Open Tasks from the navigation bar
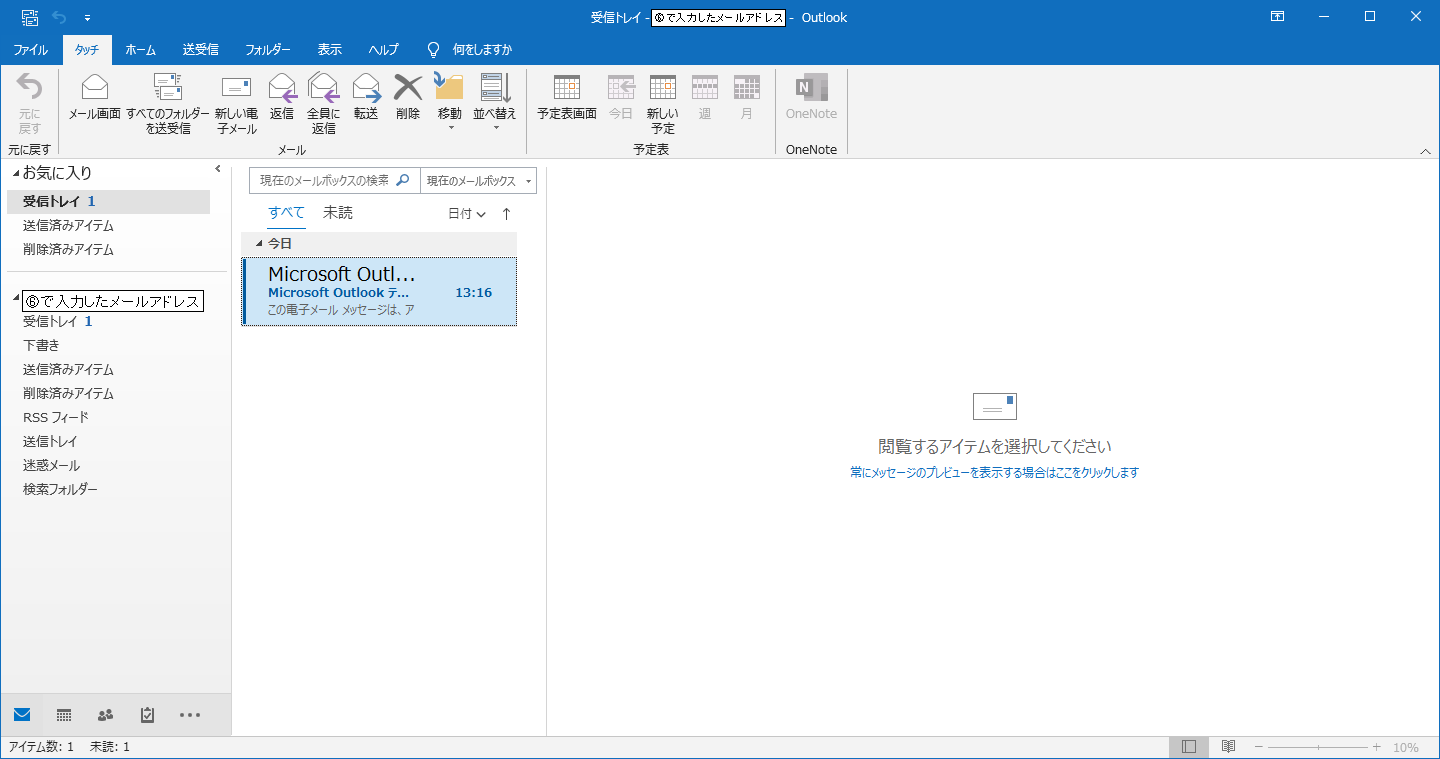The width and height of the screenshot is (1440, 759). 148,715
